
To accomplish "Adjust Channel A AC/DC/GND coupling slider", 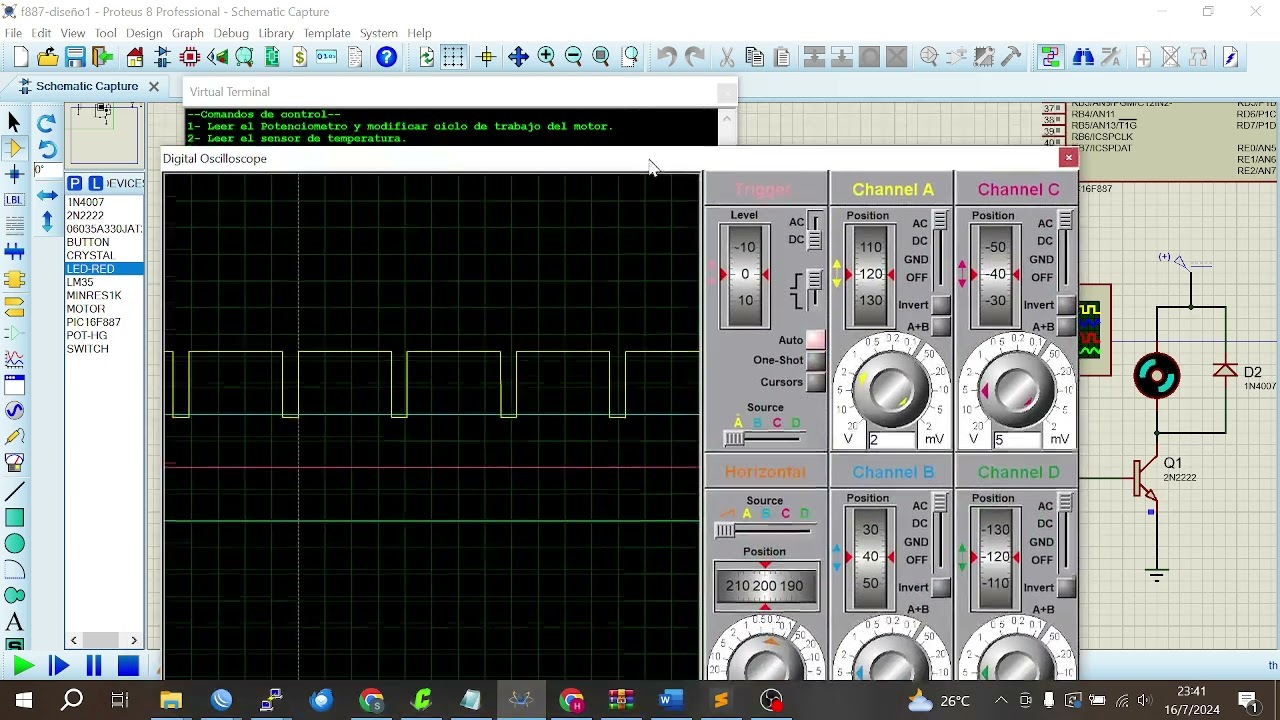I will pyautogui.click(x=940, y=250).
